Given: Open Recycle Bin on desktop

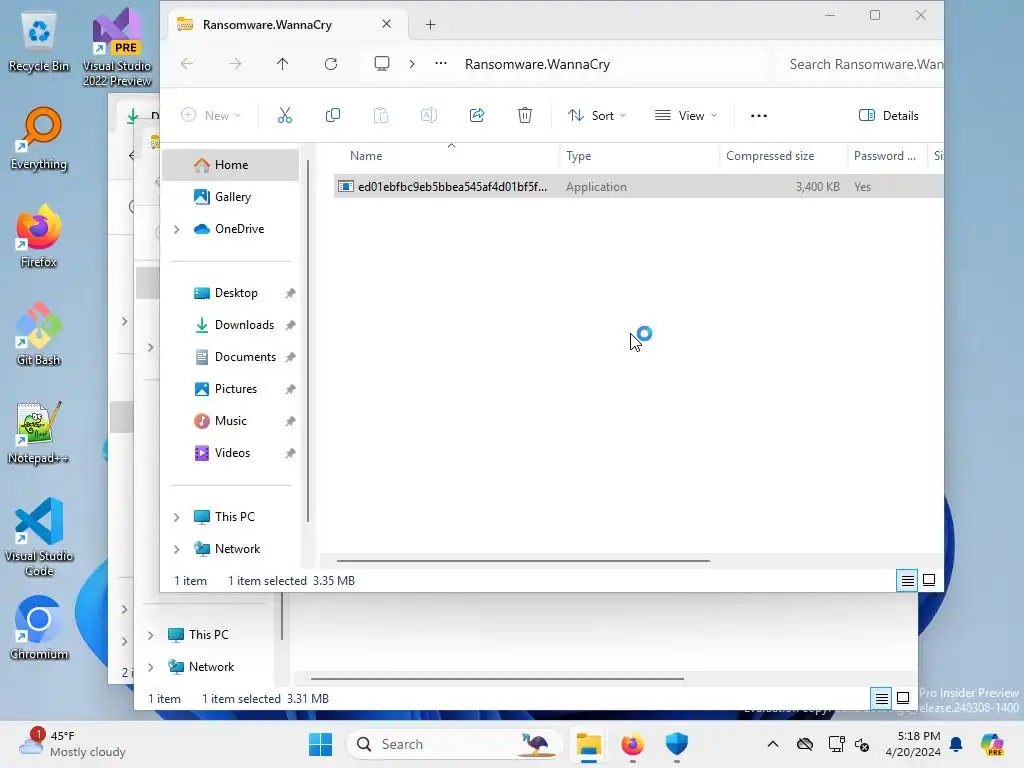Looking at the screenshot, I should [x=39, y=42].
